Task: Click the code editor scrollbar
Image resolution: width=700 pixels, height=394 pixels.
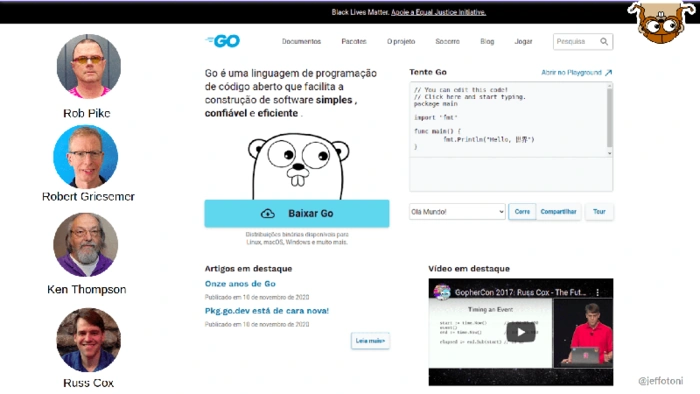Action: pyautogui.click(x=609, y=118)
